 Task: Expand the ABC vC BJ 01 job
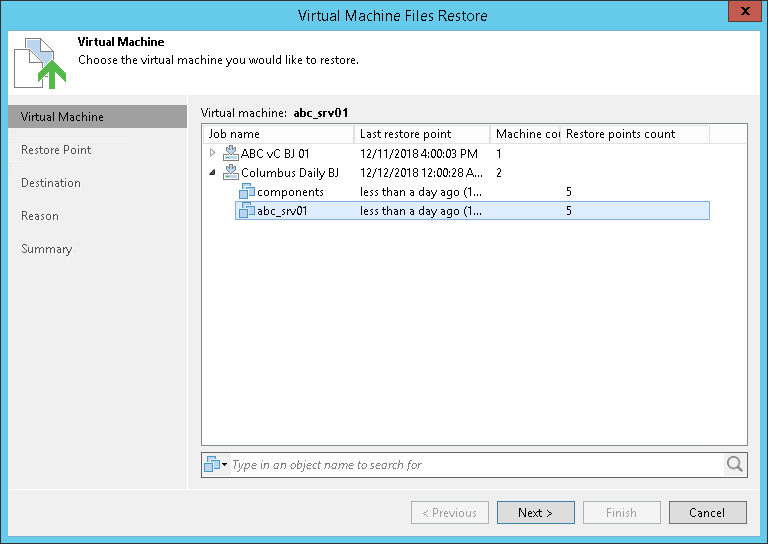coord(212,154)
